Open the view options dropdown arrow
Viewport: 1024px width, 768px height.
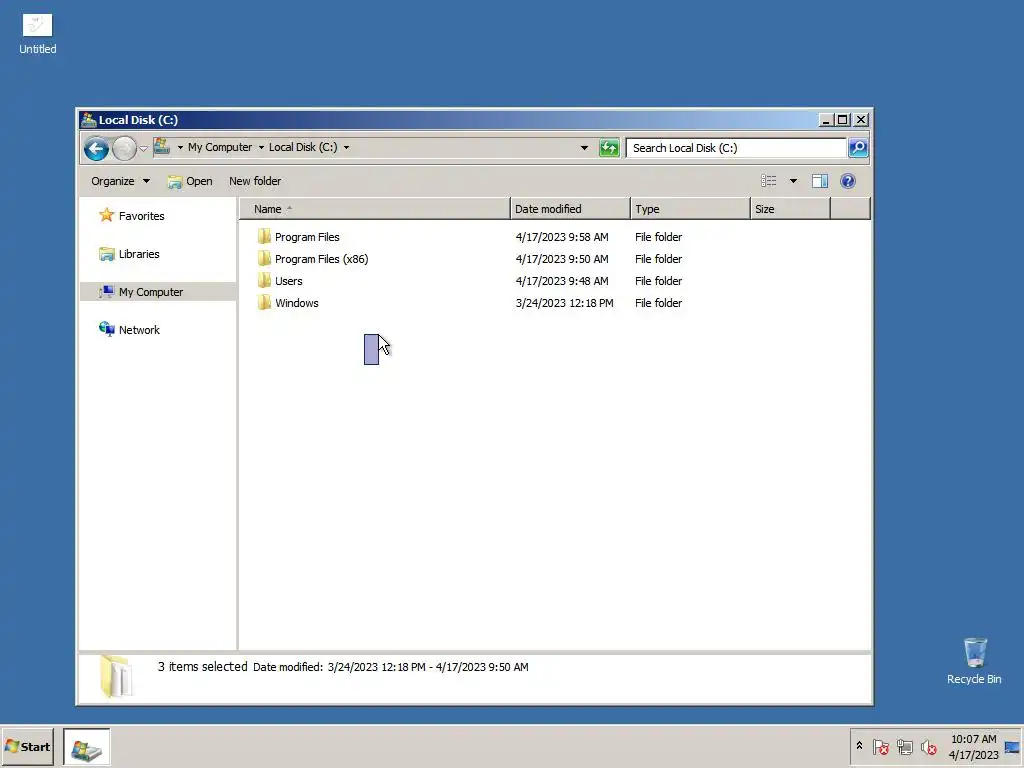click(x=793, y=181)
